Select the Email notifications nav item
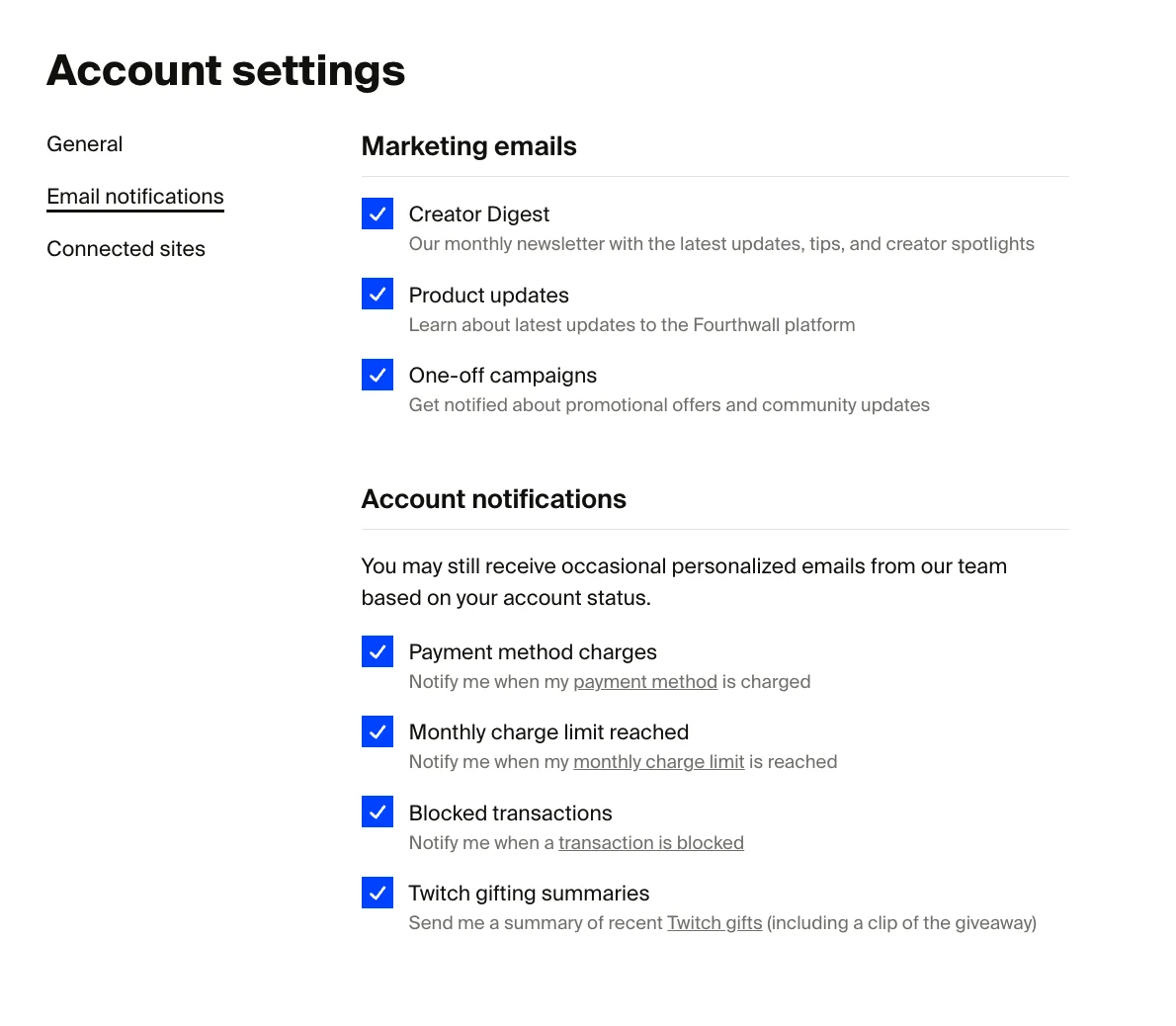Screen dimensions: 1176x1026 tap(134, 196)
